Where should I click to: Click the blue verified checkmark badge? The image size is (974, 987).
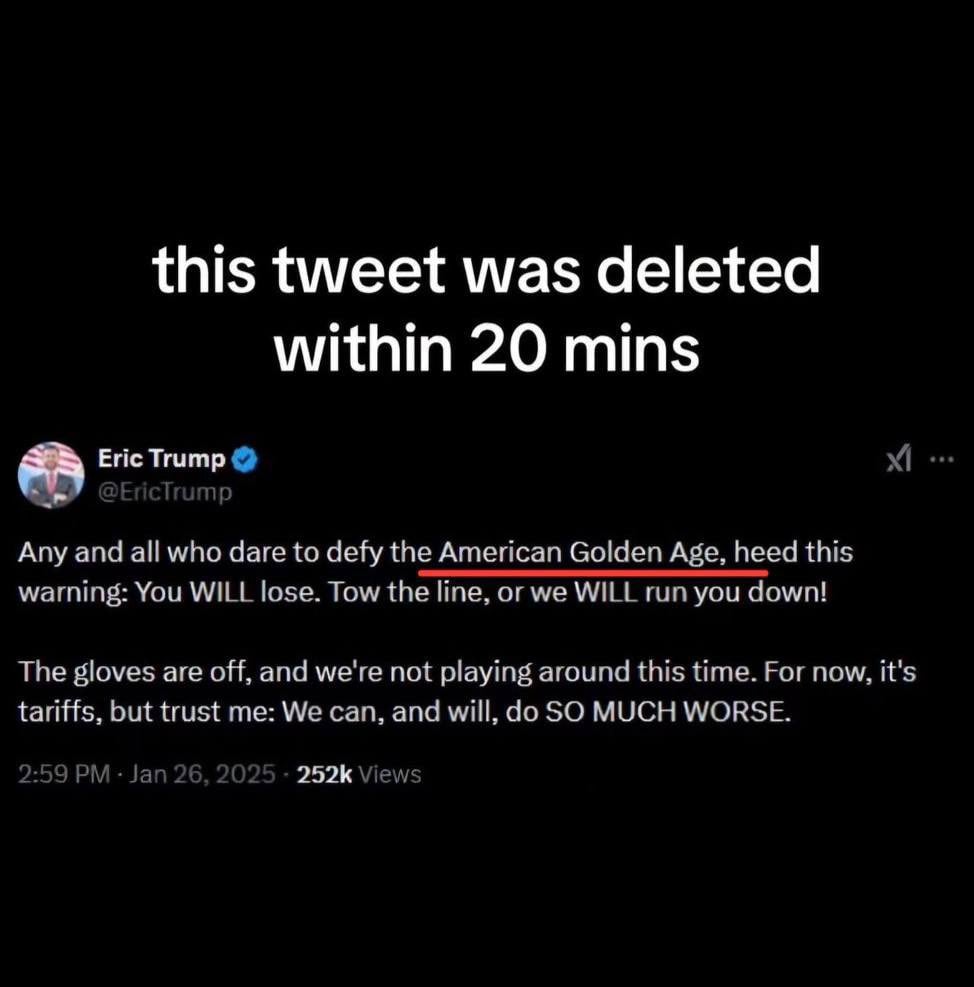click(245, 460)
